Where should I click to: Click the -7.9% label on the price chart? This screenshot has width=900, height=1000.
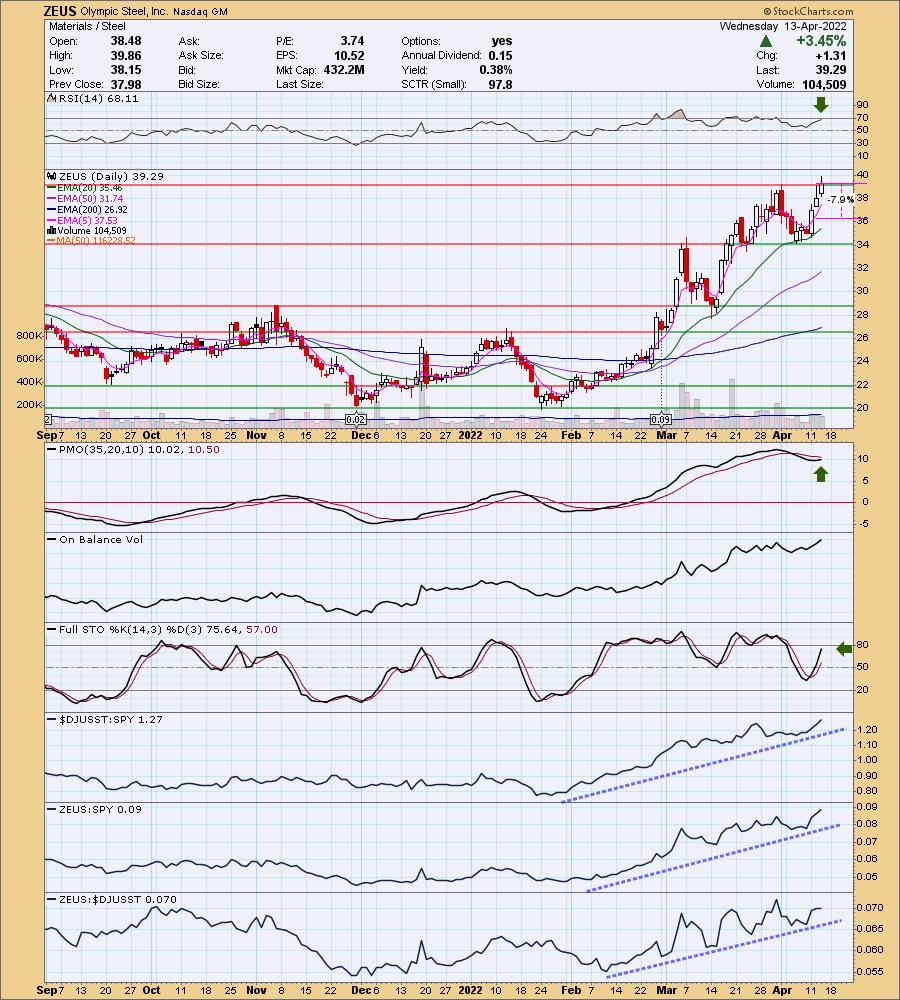(840, 200)
